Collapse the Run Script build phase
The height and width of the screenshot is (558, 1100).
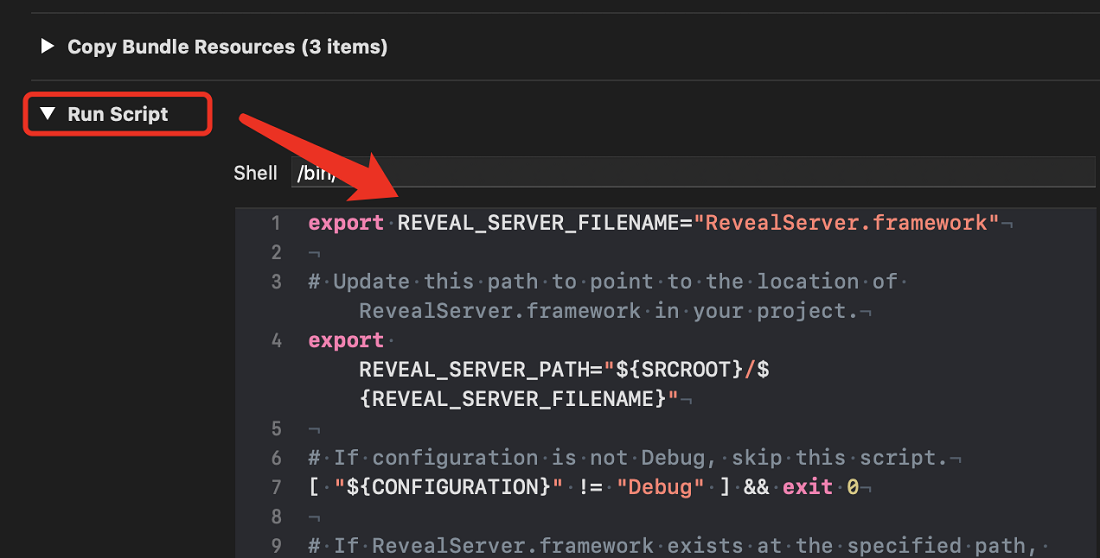(47, 114)
